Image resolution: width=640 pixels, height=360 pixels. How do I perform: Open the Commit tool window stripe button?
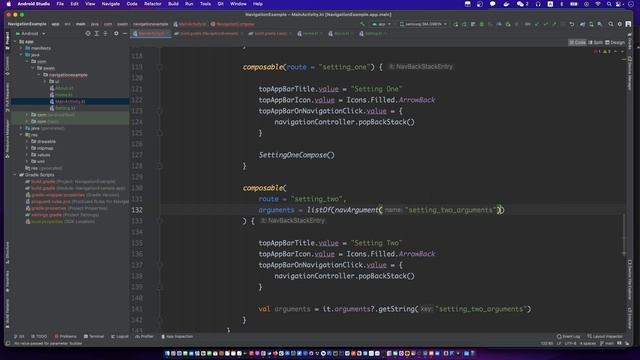click(7, 66)
